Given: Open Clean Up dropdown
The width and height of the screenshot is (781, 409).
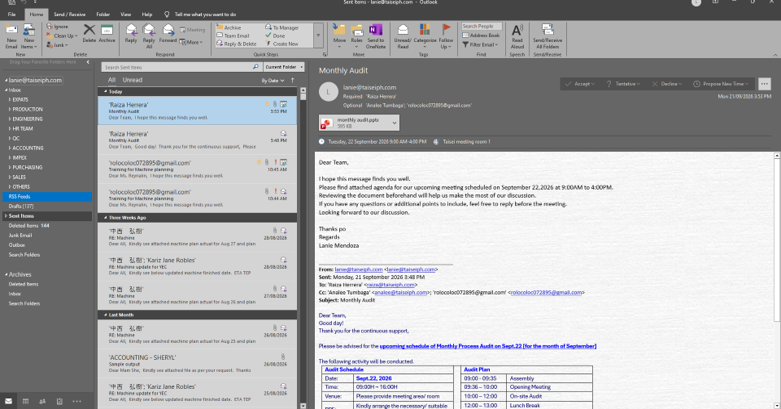Looking at the screenshot, I should point(62,36).
